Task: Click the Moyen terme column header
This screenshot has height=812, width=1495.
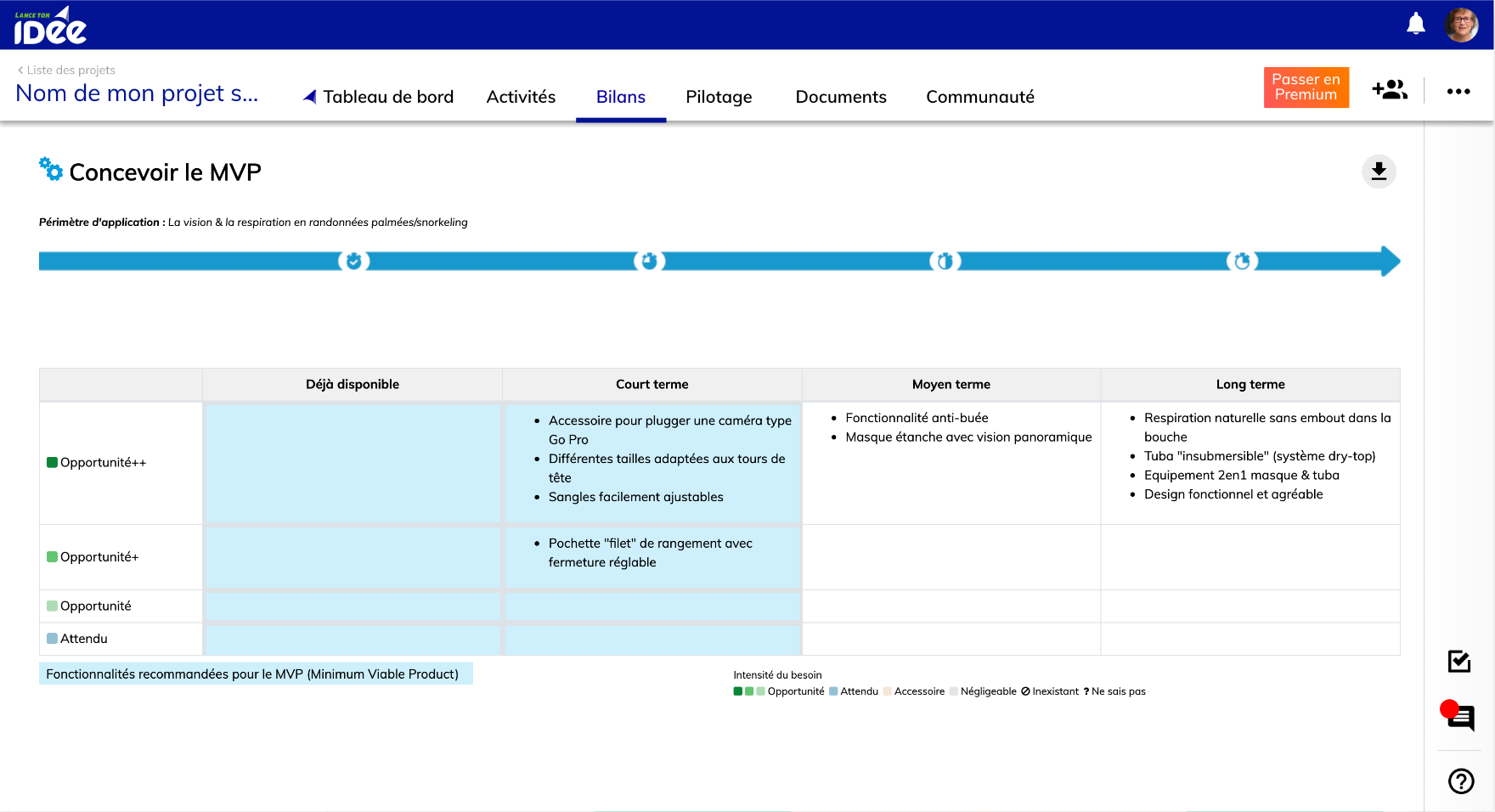Action: click(951, 384)
